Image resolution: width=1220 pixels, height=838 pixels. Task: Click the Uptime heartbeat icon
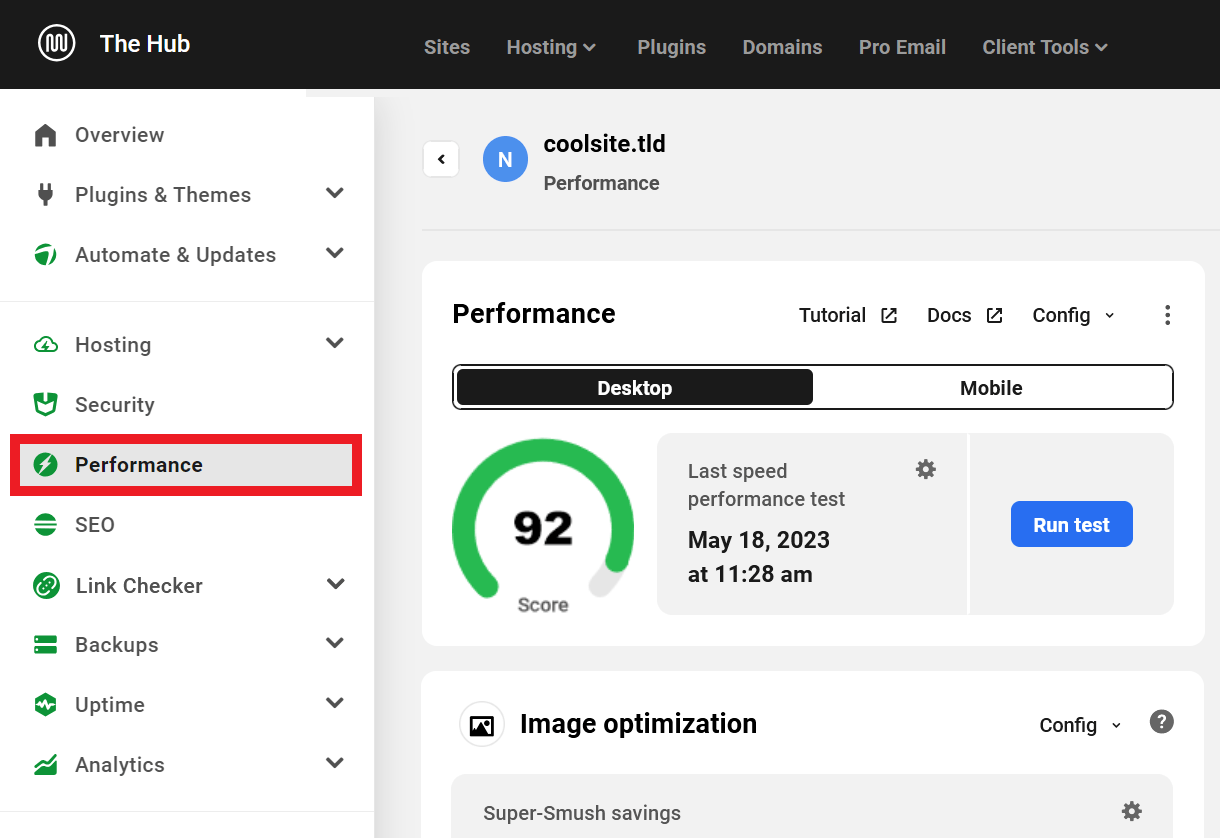45,705
